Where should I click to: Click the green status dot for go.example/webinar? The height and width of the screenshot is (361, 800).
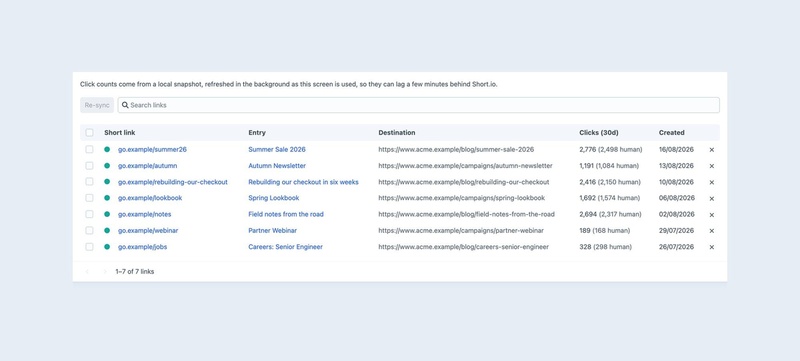coord(107,230)
